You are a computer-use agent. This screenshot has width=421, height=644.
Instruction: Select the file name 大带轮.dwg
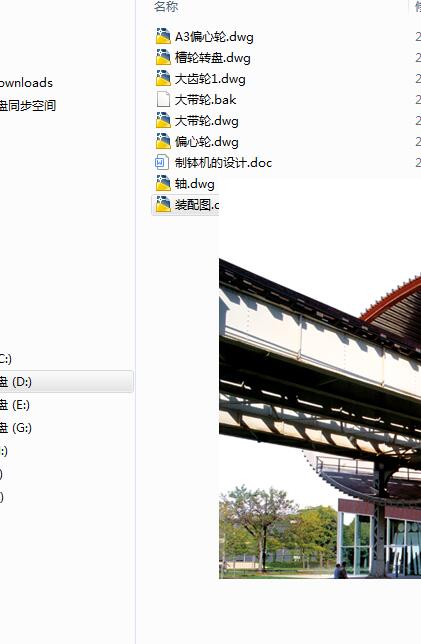[x=207, y=121]
